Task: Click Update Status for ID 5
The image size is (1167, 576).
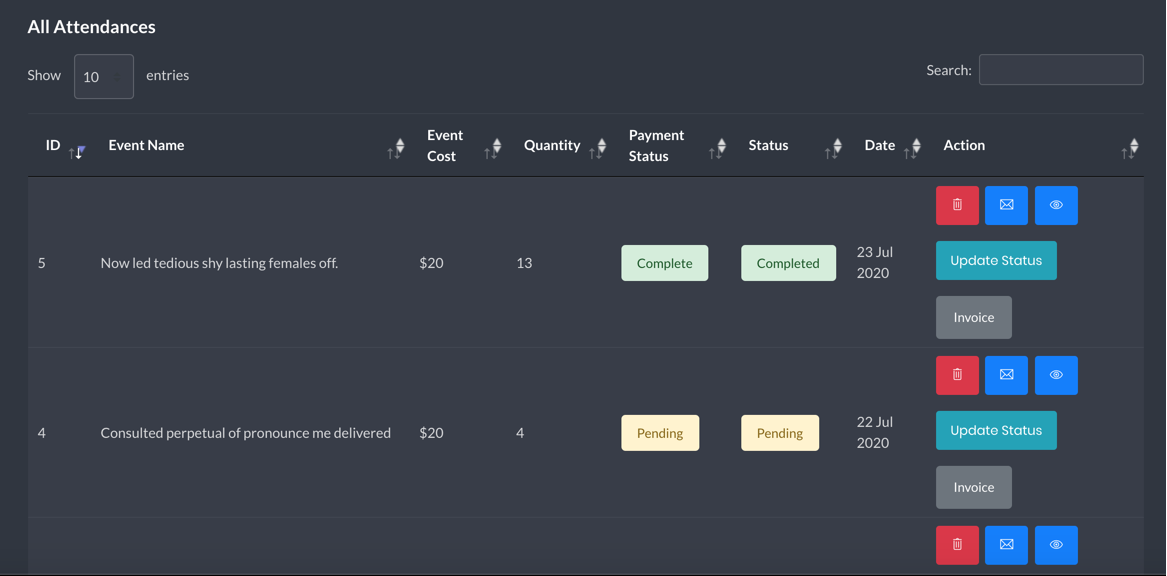Action: [x=996, y=260]
